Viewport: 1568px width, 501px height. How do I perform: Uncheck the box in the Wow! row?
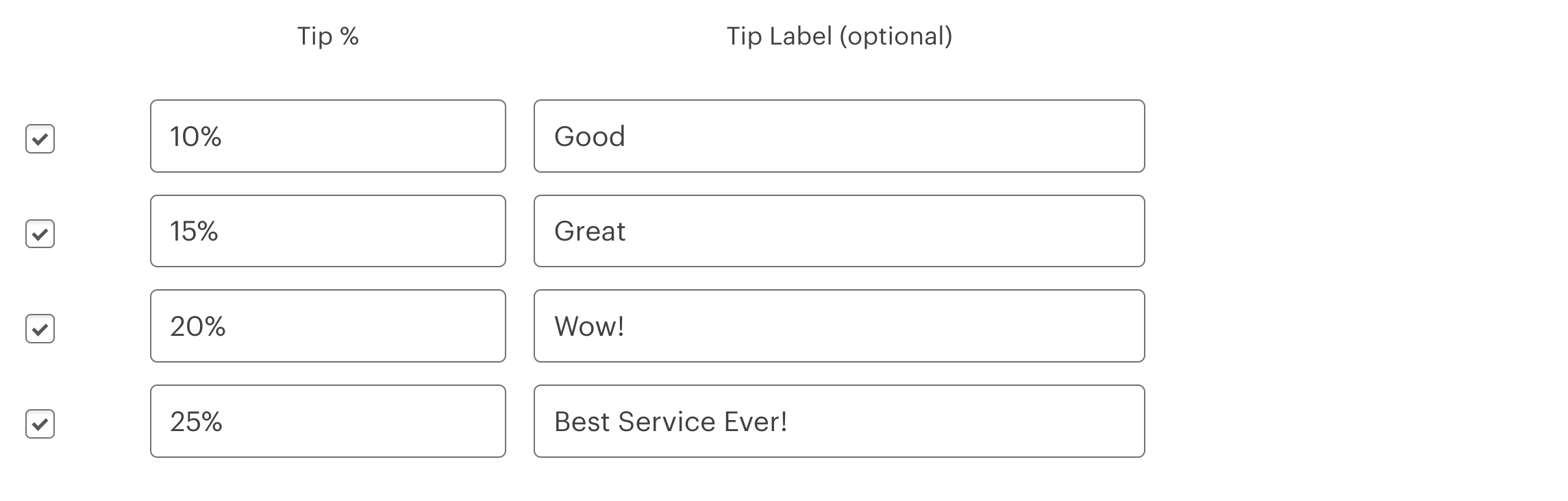click(40, 329)
